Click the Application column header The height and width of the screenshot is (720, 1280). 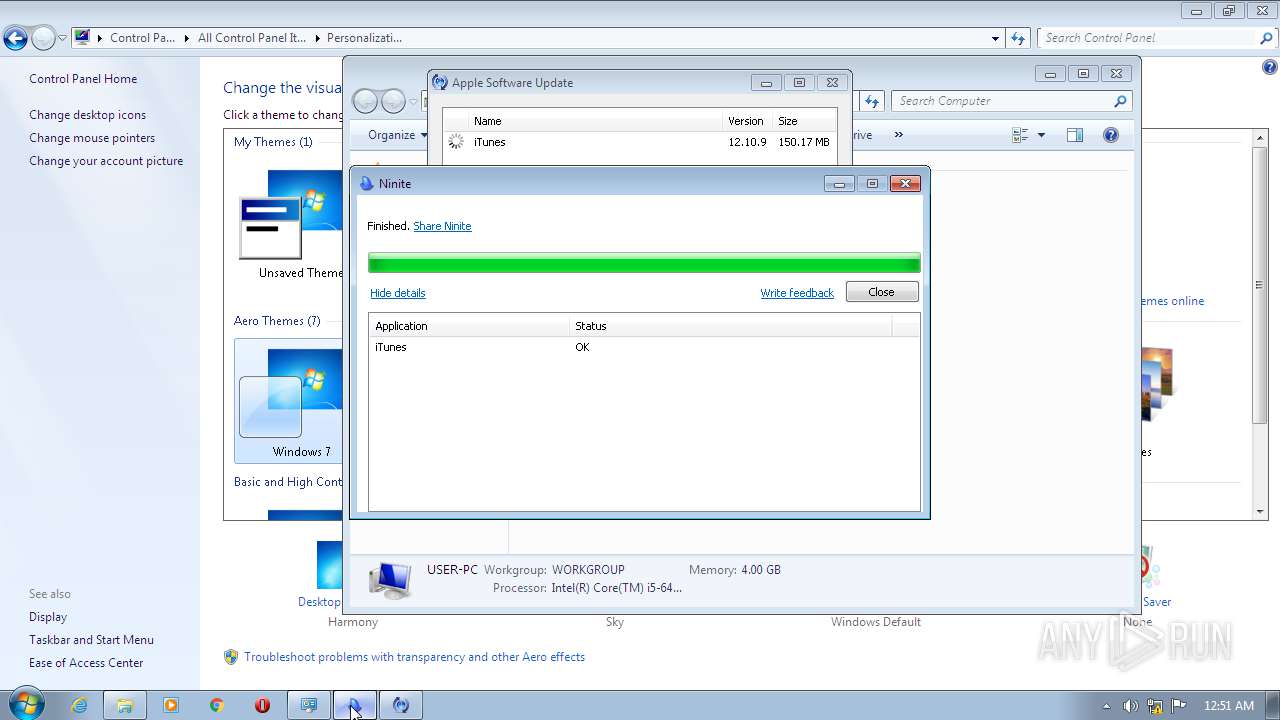470,326
